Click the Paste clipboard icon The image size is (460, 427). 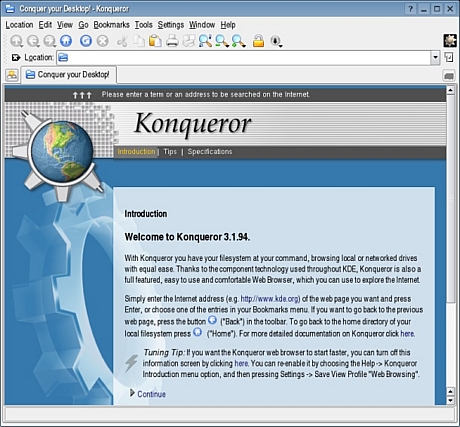point(155,41)
